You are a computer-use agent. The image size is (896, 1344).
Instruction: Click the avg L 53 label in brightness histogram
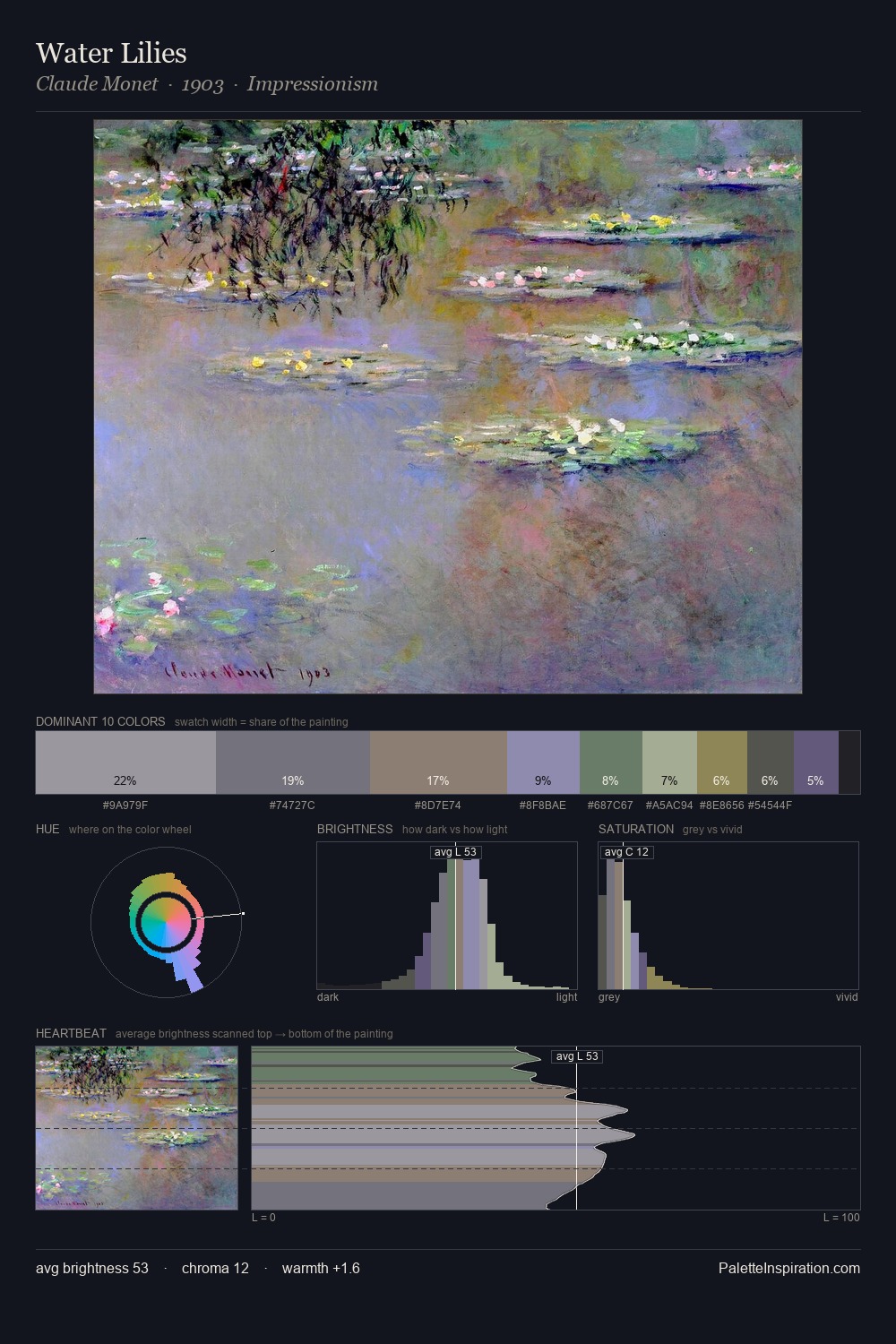[455, 852]
